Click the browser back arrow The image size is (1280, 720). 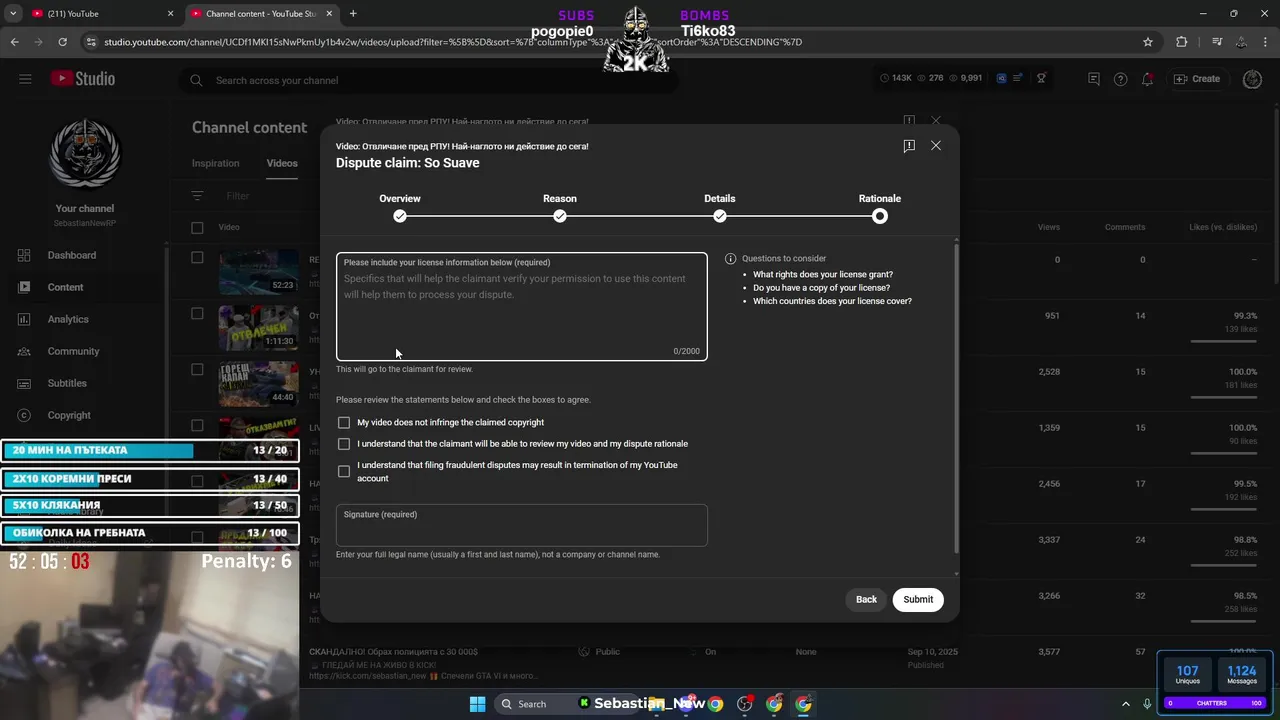(14, 42)
